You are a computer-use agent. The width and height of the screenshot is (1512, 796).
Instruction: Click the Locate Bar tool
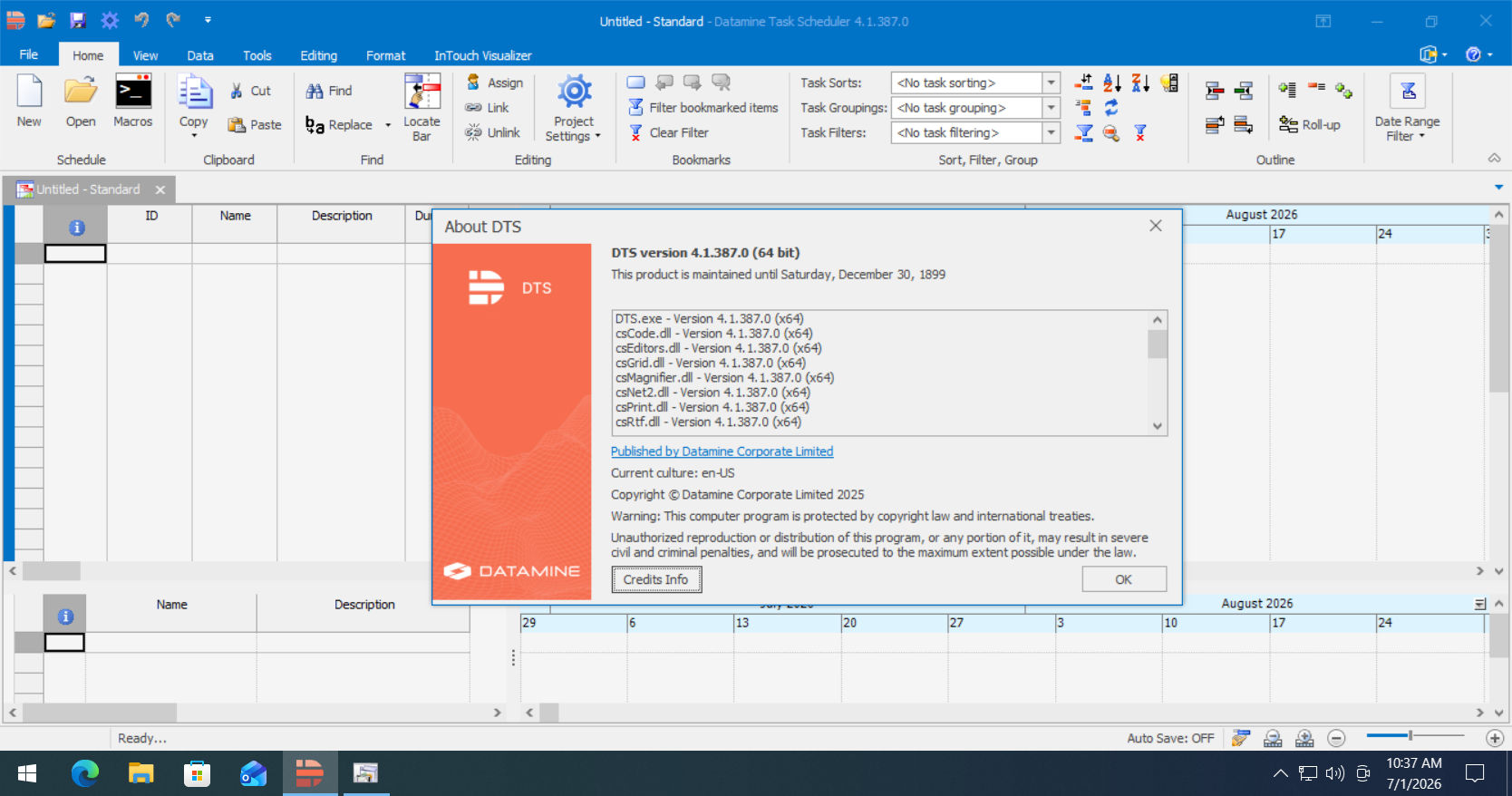click(x=422, y=108)
